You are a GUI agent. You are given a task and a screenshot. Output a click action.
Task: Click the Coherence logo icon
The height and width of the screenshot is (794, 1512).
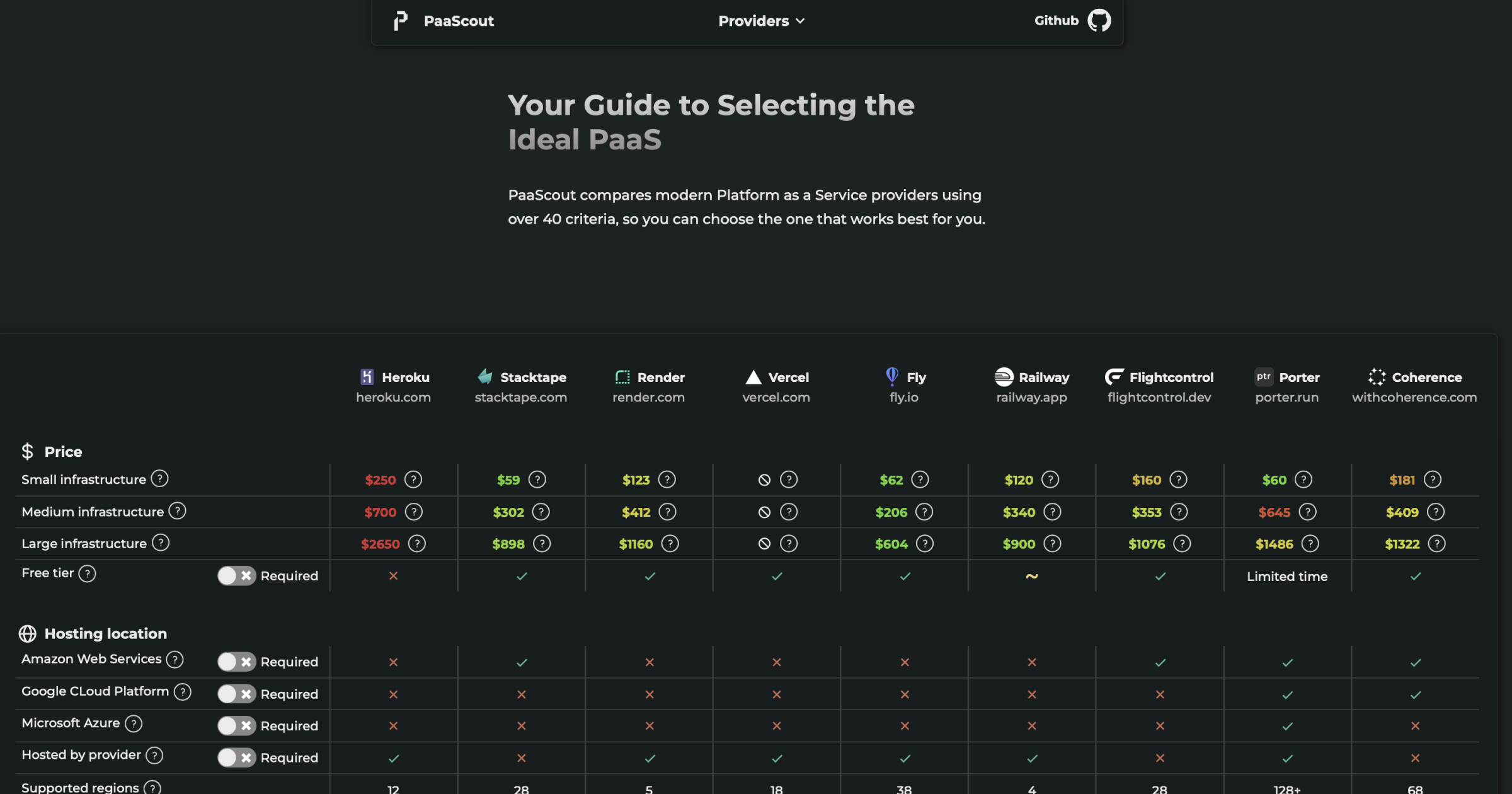pos(1377,377)
